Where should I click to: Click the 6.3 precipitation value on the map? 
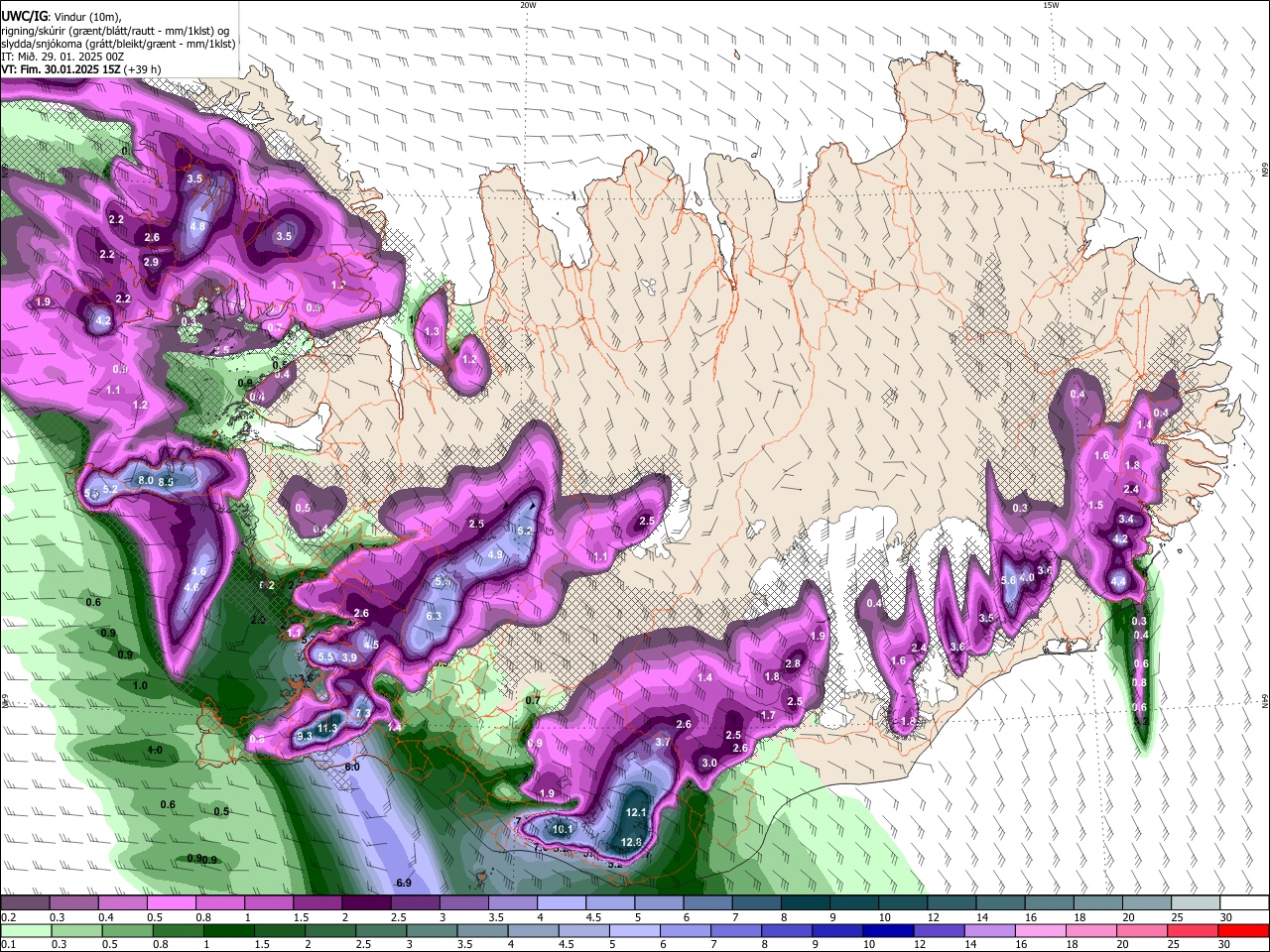[x=434, y=616]
